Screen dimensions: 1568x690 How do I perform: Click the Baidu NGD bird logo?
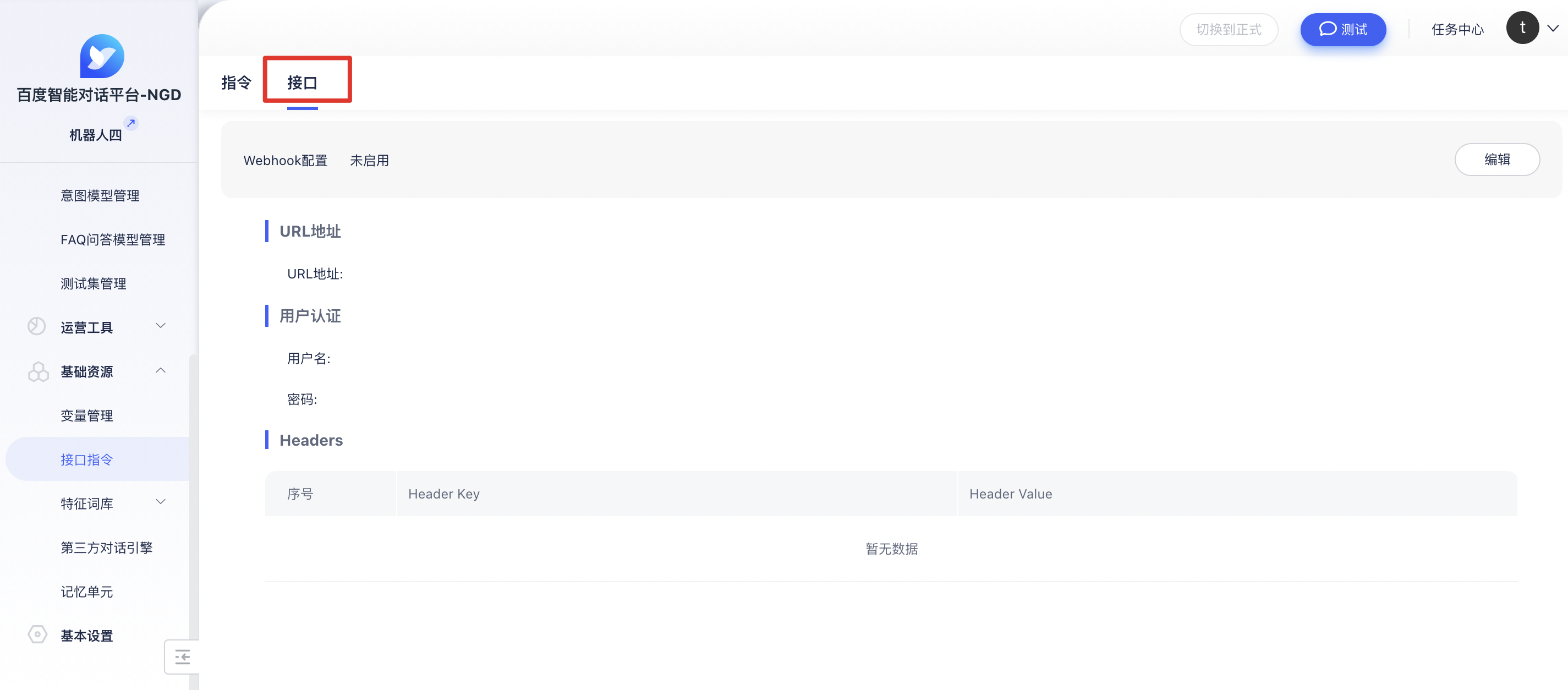pos(102,56)
